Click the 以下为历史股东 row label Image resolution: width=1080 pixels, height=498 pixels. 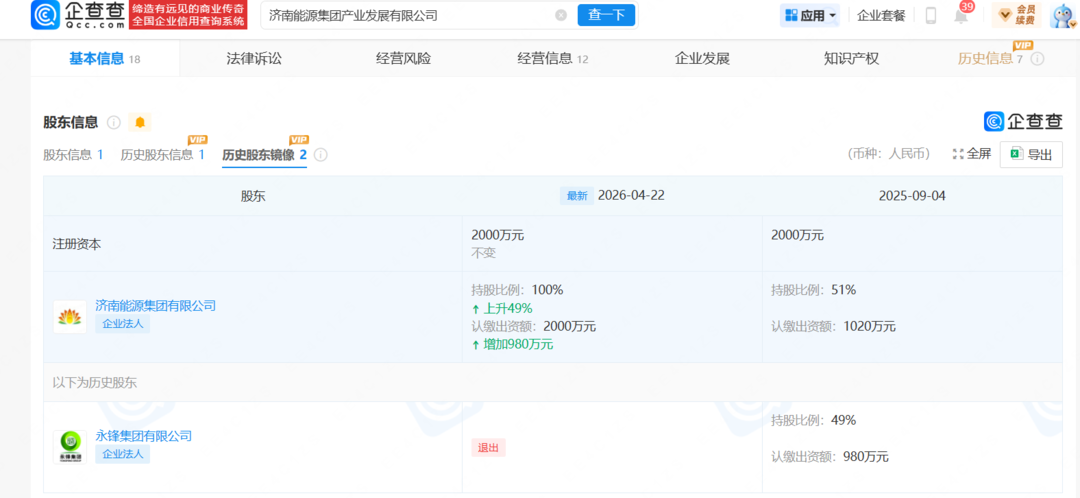(94, 382)
